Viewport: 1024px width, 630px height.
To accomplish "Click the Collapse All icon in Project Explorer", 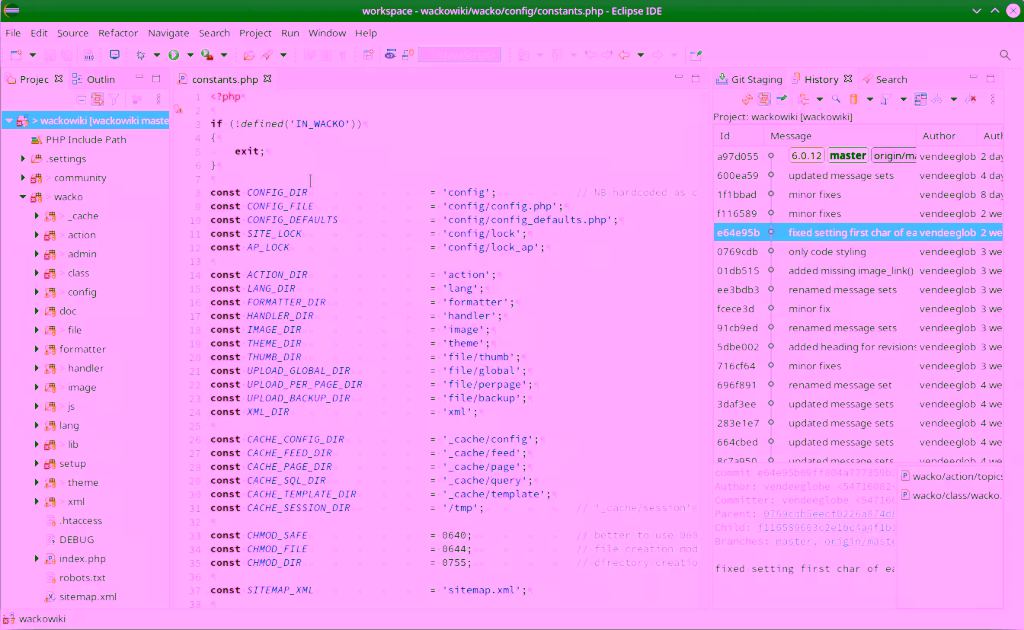I will [x=82, y=99].
